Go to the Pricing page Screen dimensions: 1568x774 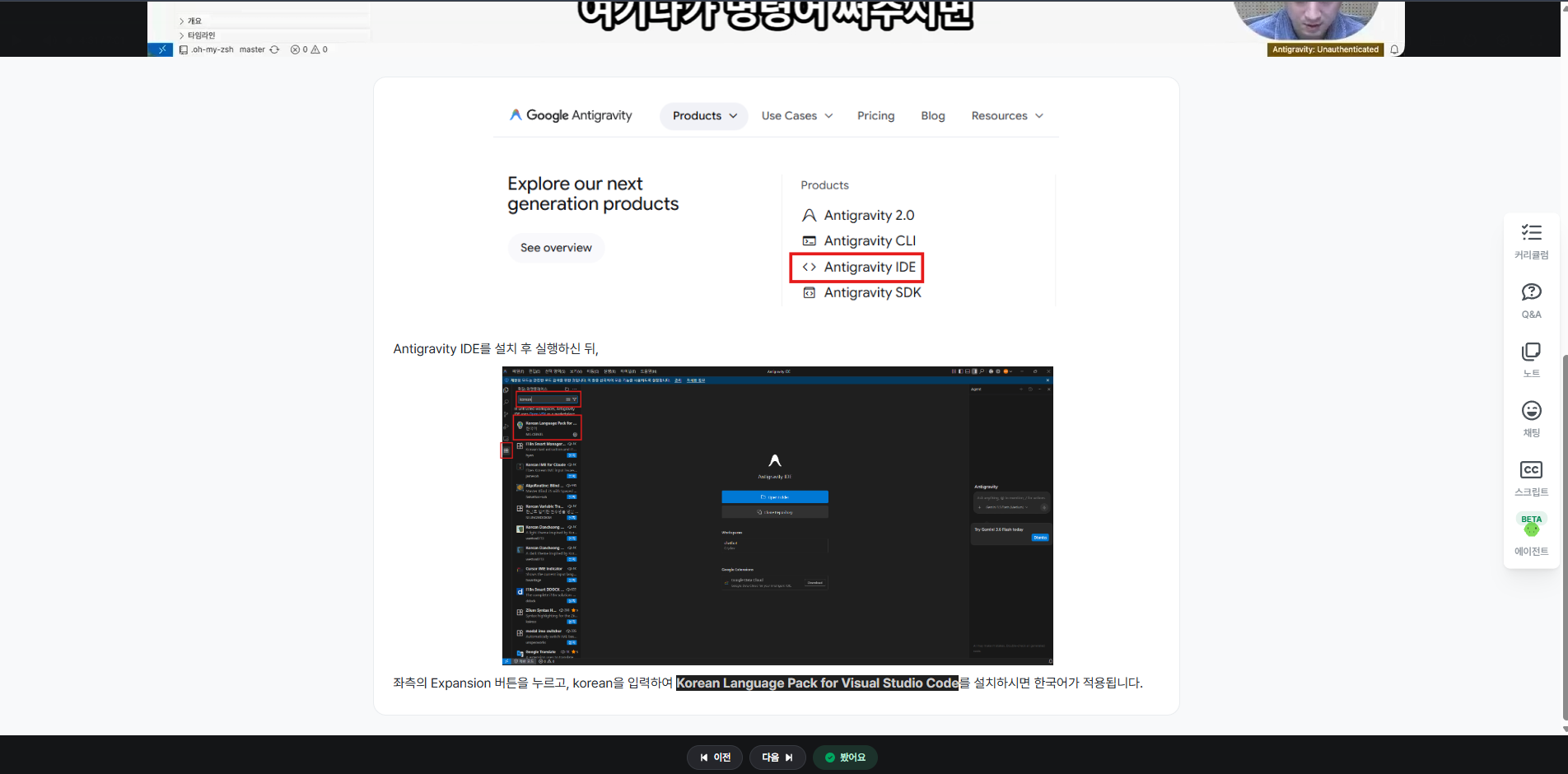click(875, 116)
